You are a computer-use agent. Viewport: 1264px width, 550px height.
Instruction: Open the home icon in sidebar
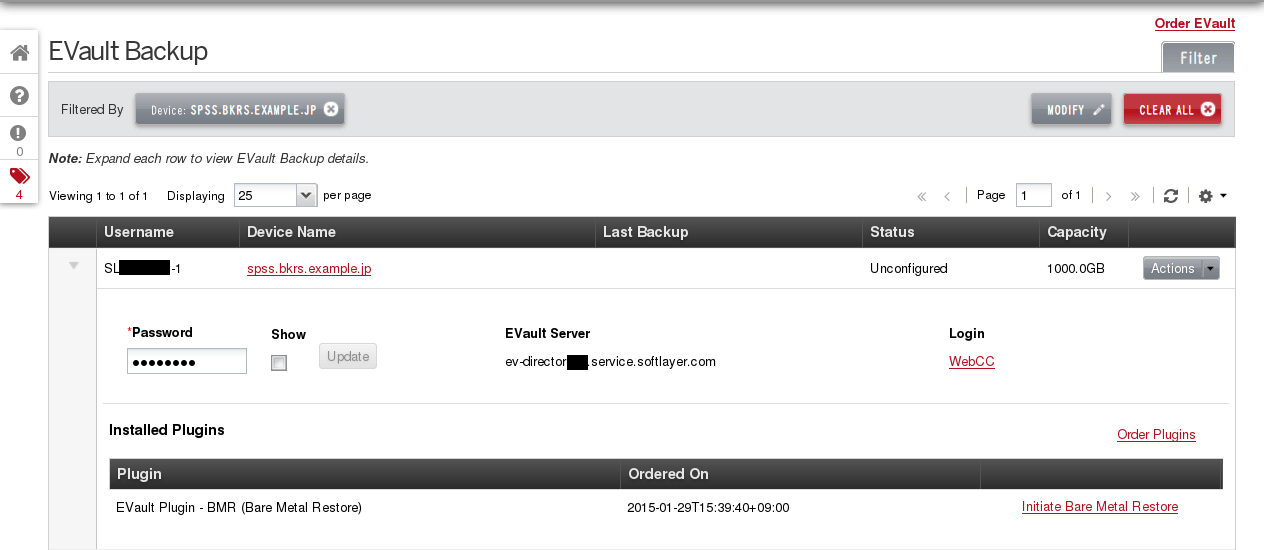pyautogui.click(x=19, y=53)
